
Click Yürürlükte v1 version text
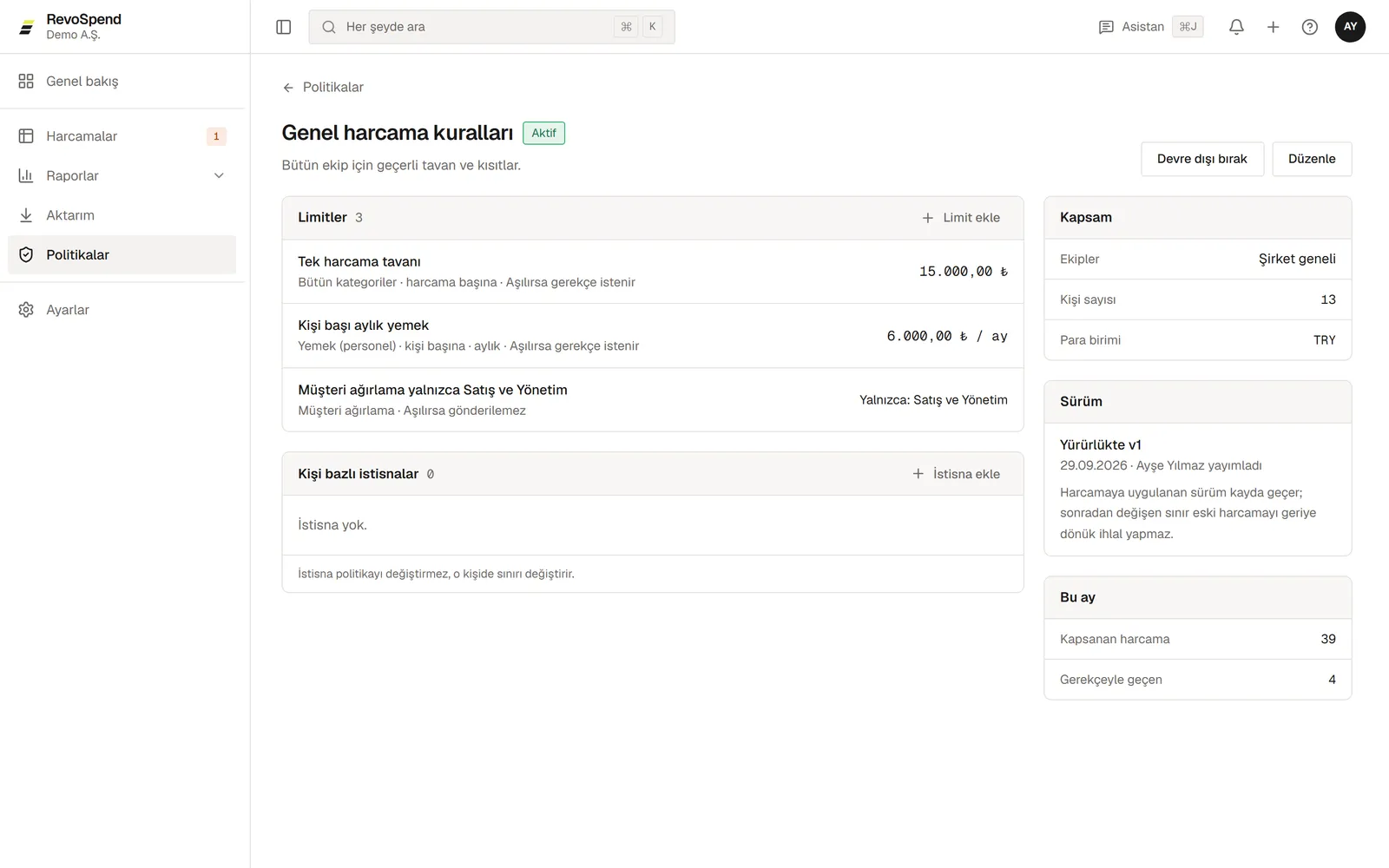1101,444
